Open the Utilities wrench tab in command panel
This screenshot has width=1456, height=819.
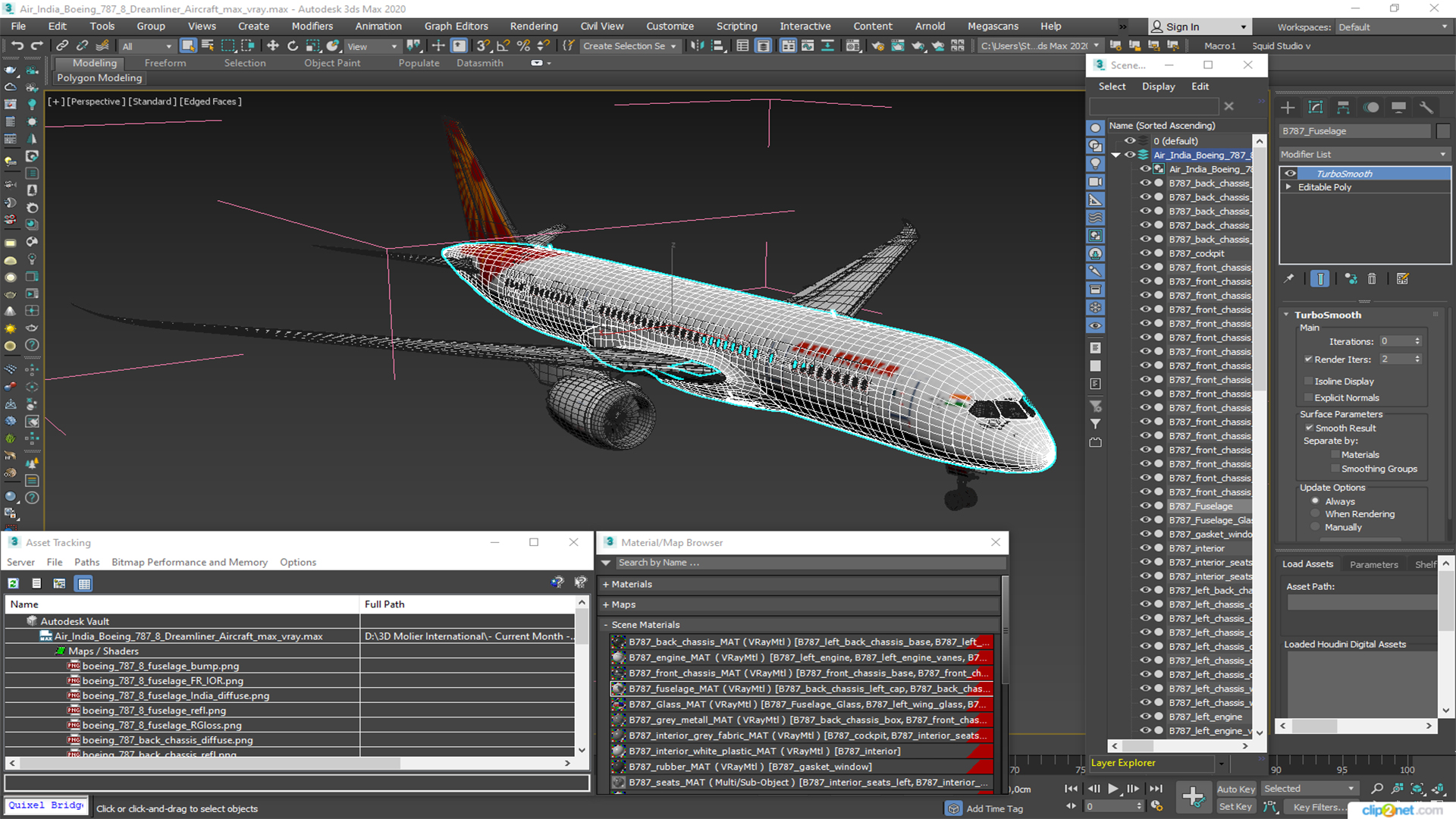pyautogui.click(x=1426, y=108)
